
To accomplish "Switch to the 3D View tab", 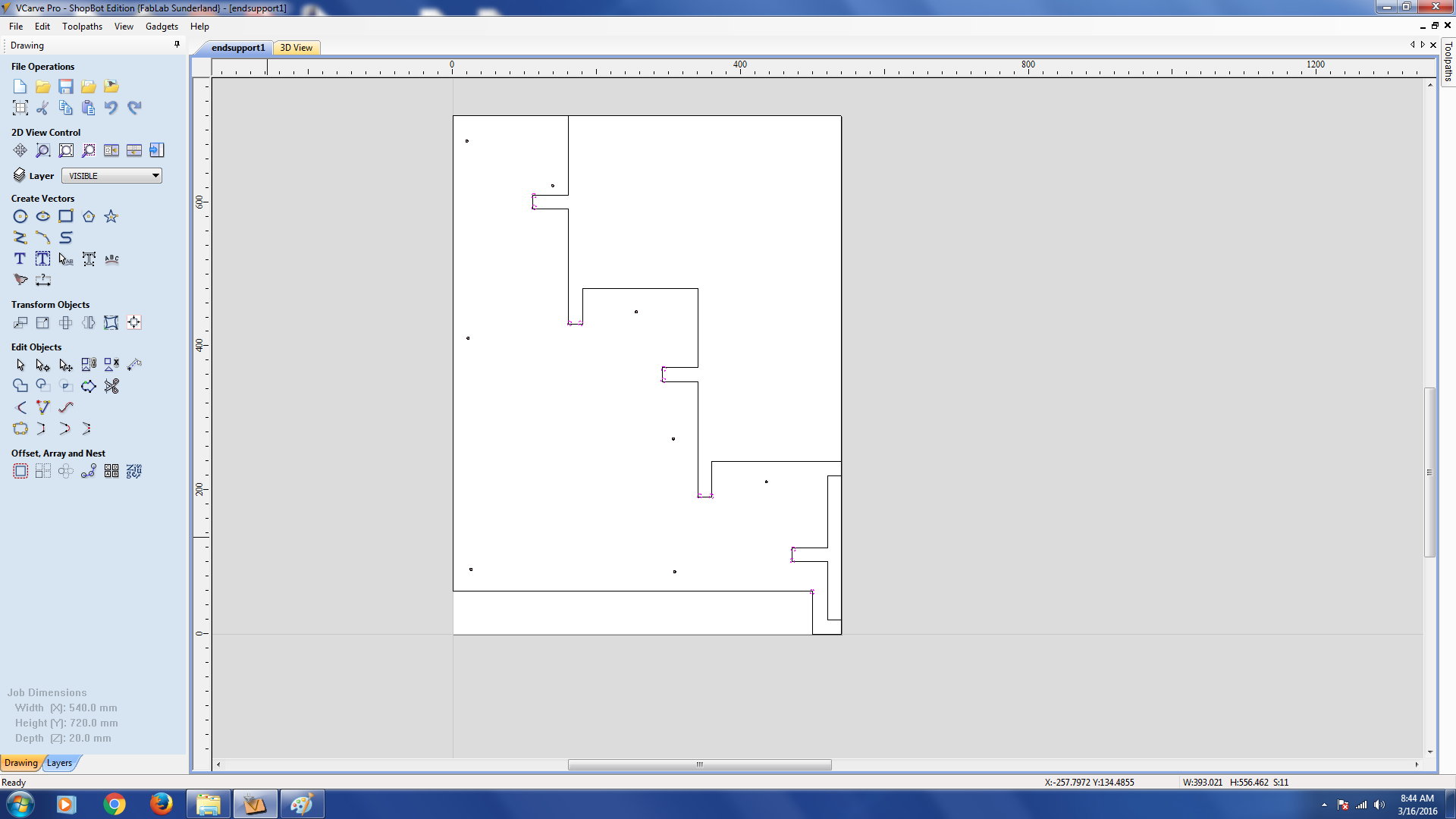I will (x=297, y=48).
